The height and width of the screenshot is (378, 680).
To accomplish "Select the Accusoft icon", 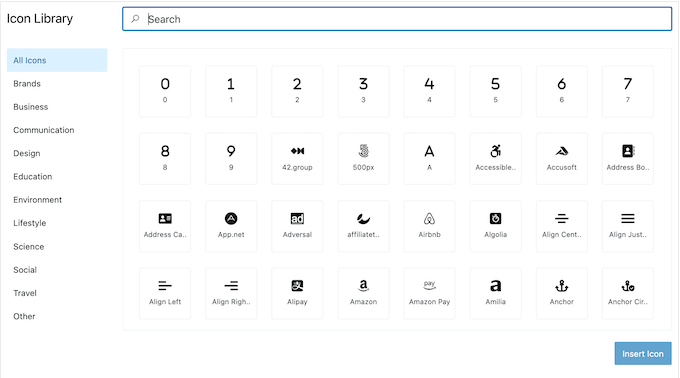I will (562, 159).
